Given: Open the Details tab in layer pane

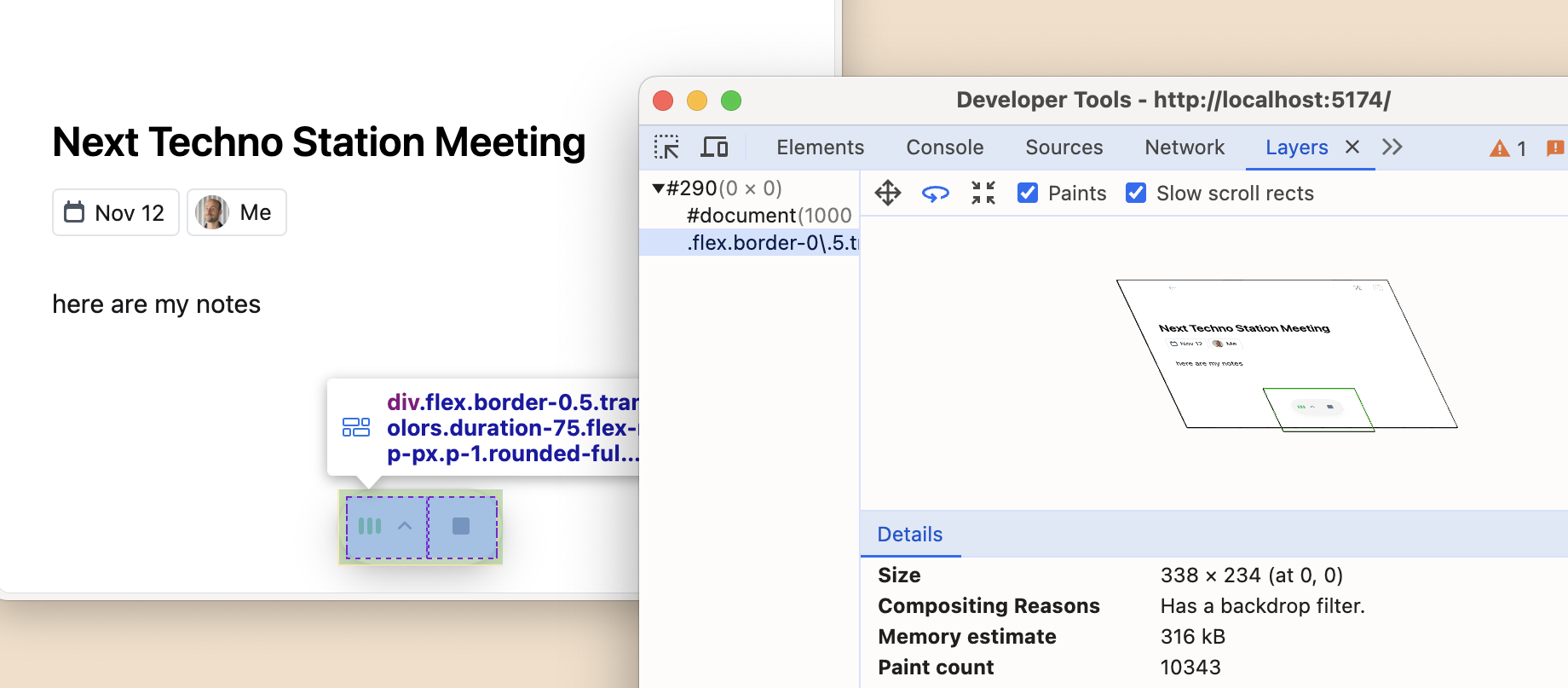Looking at the screenshot, I should [x=910, y=535].
